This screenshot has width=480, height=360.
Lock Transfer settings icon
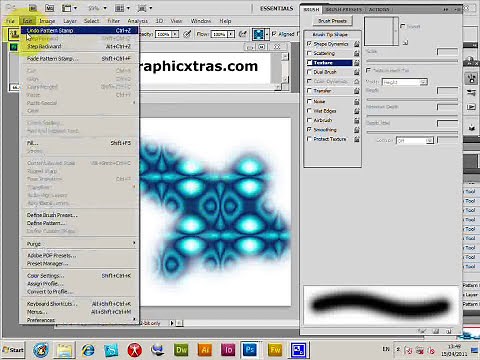pyautogui.click(x=357, y=90)
